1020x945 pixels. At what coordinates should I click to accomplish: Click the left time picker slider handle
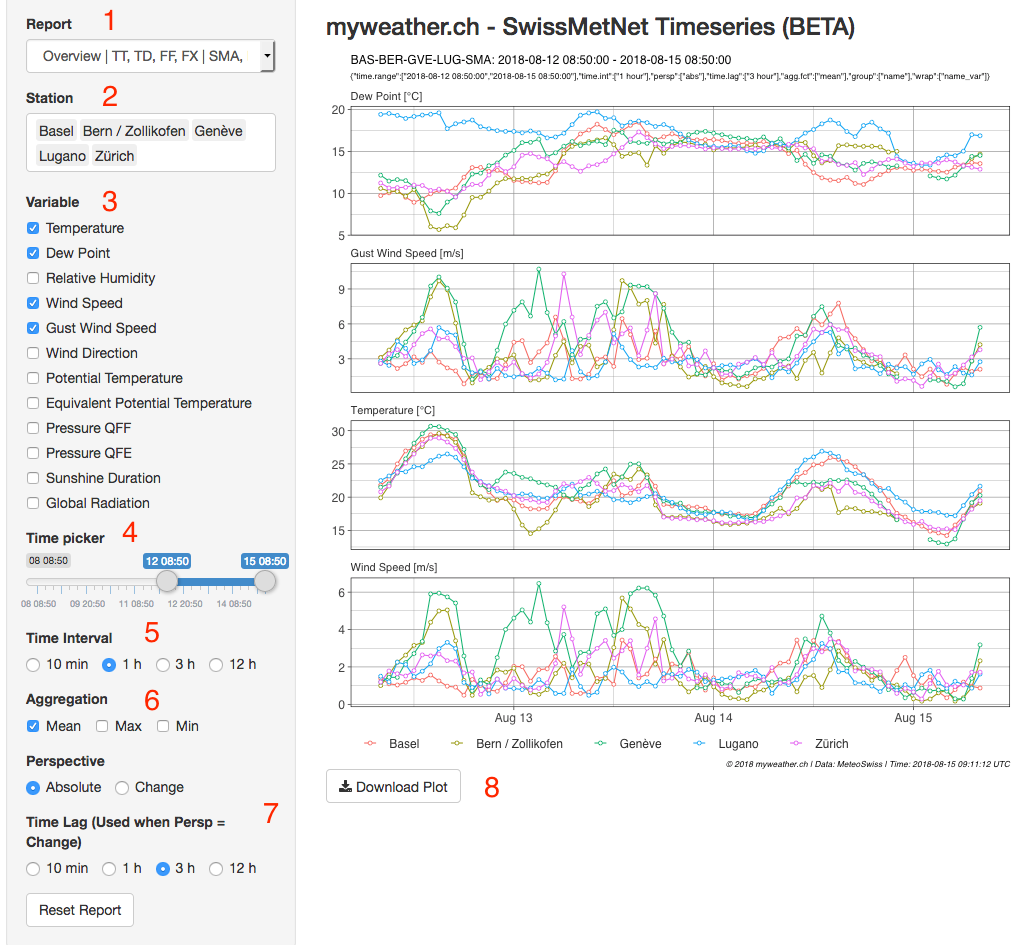167,581
